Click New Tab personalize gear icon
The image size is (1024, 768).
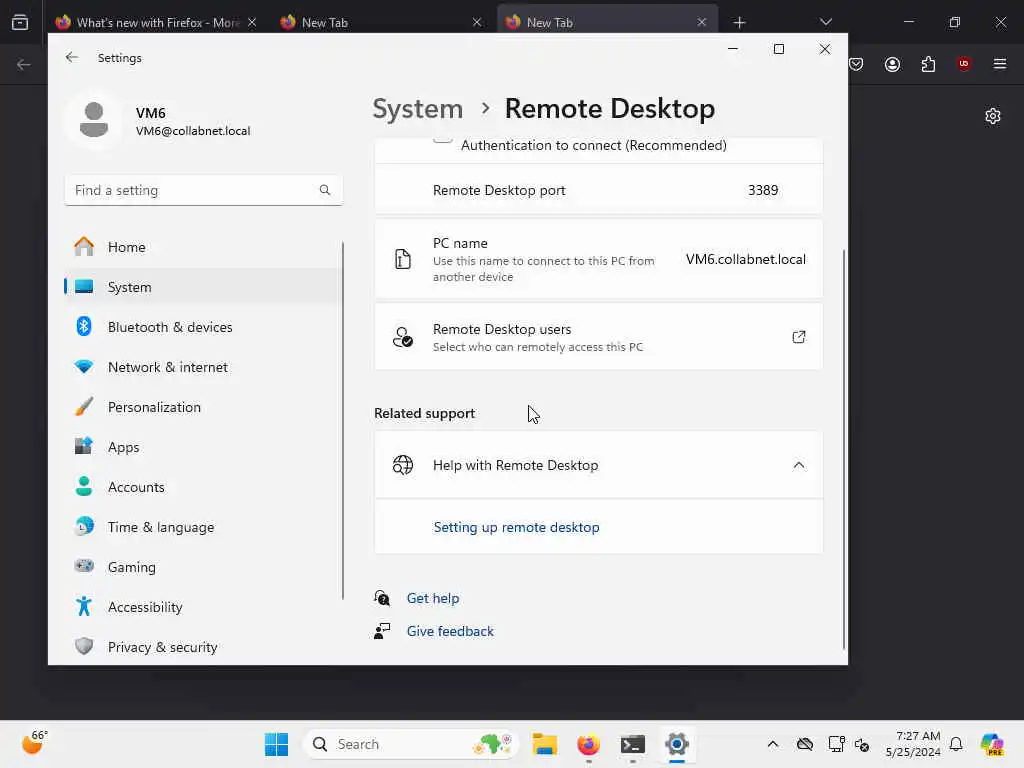993,116
